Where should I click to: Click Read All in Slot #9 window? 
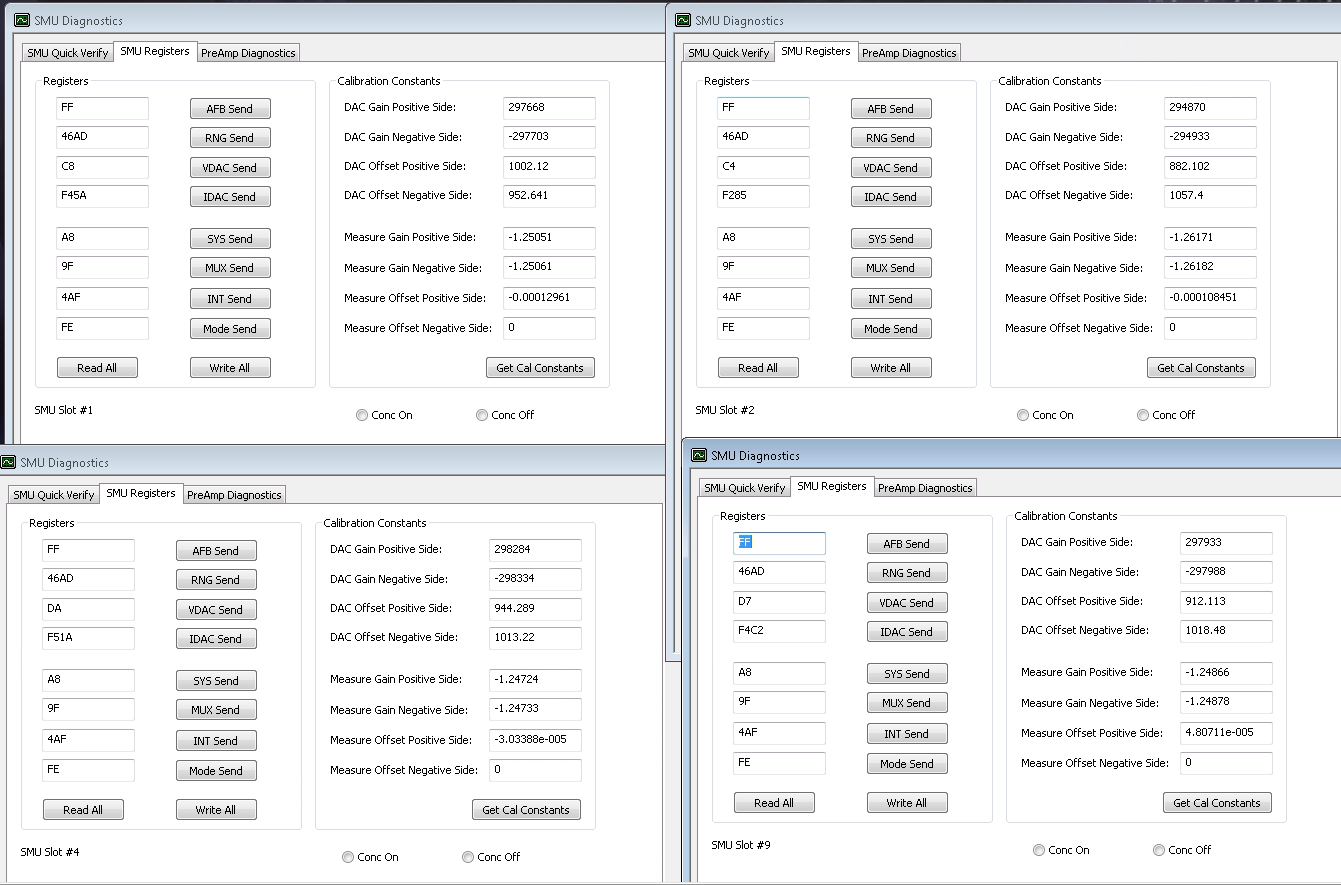774,803
